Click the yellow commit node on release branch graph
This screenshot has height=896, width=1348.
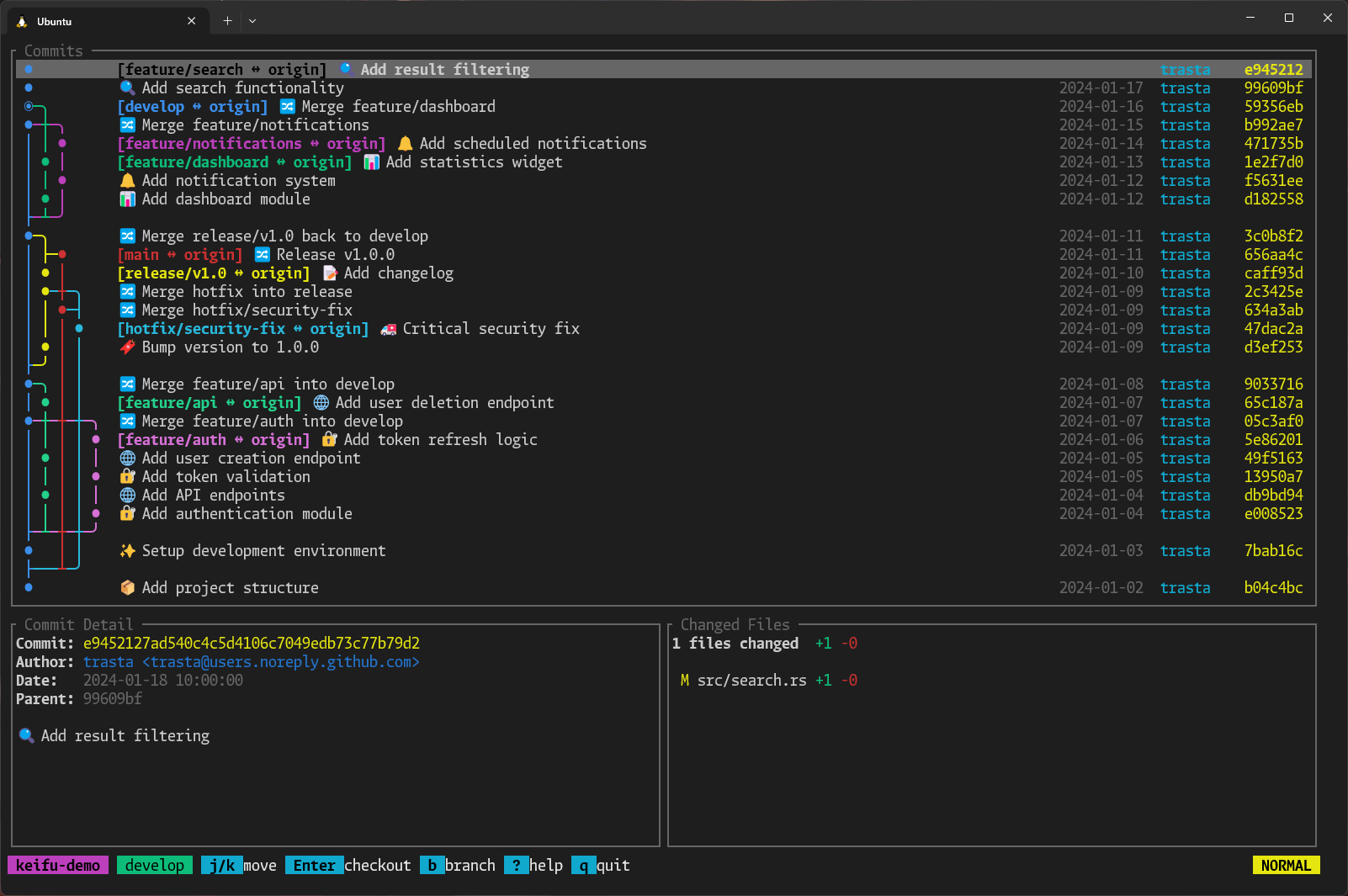coord(45,273)
